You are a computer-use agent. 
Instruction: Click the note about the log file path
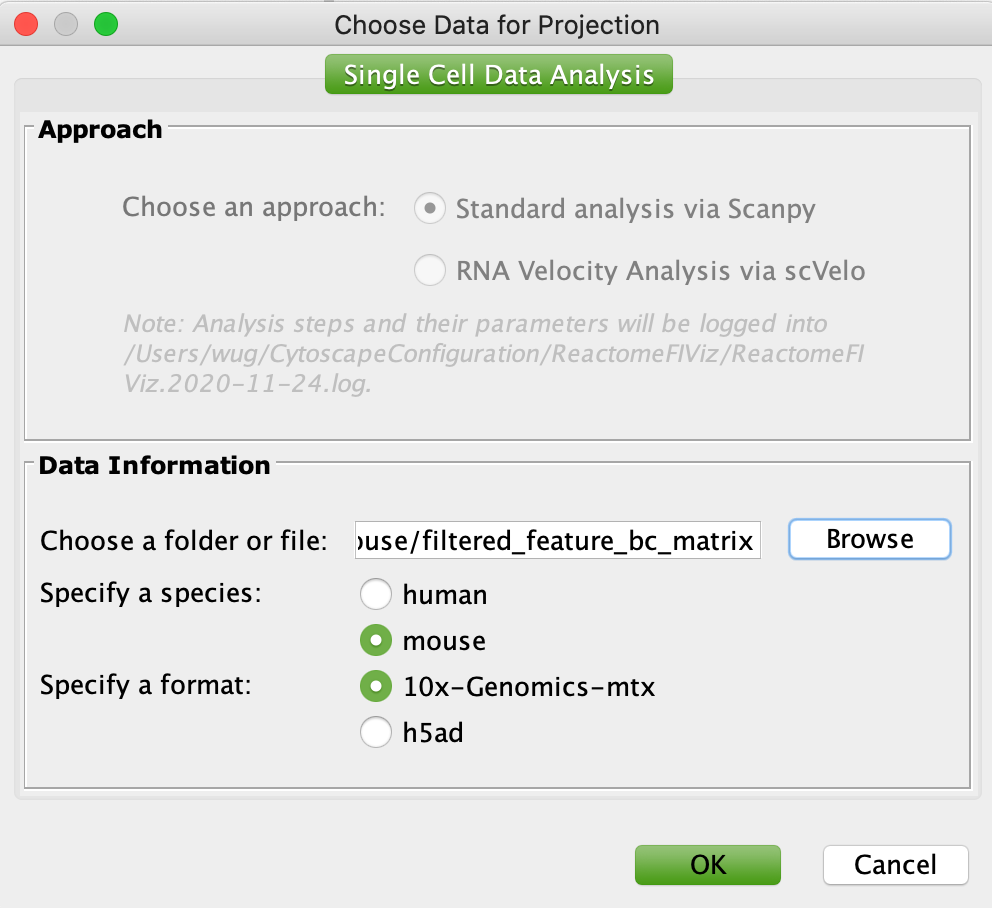coord(494,354)
